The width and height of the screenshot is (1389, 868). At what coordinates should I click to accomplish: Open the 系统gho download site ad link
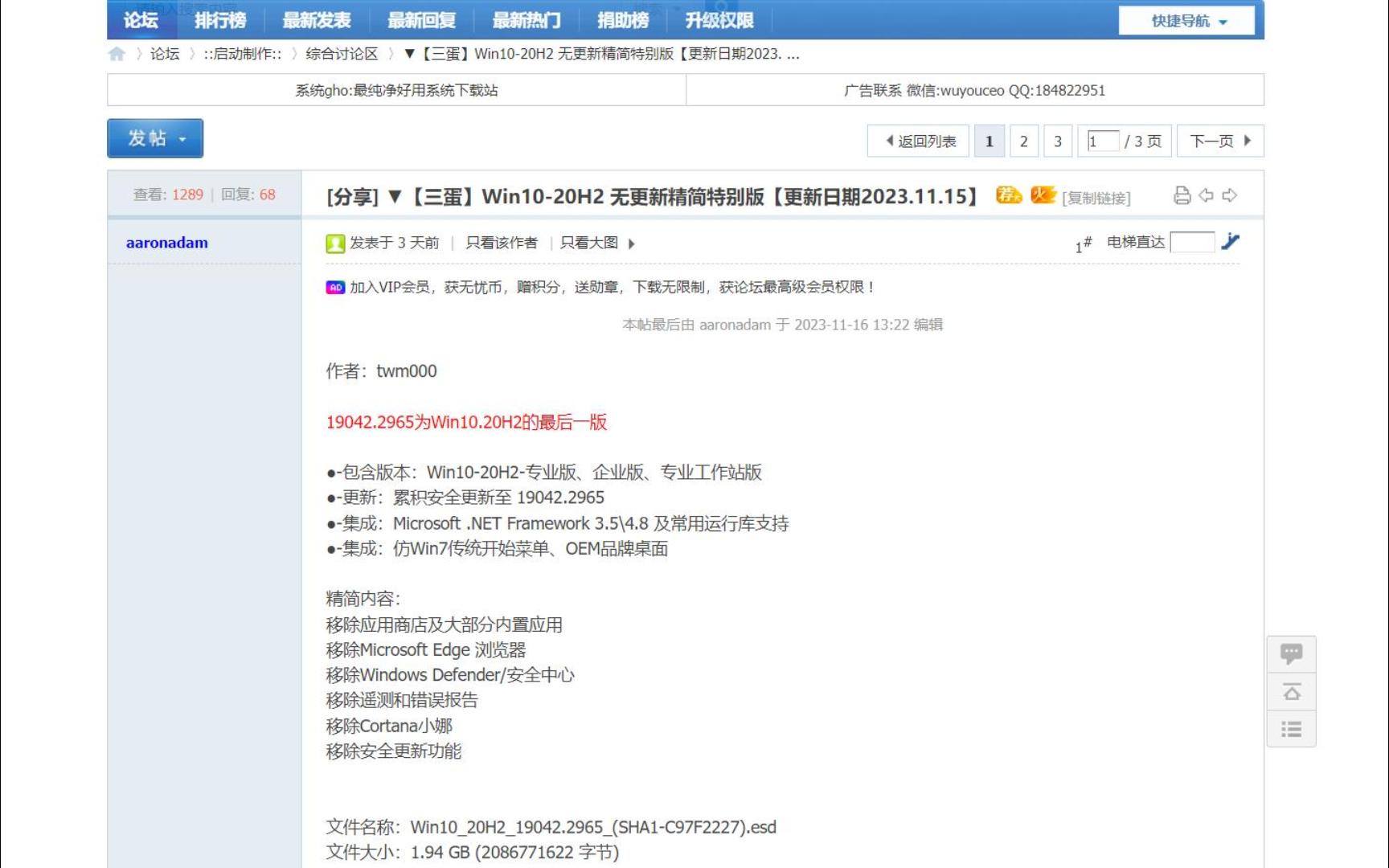[396, 90]
